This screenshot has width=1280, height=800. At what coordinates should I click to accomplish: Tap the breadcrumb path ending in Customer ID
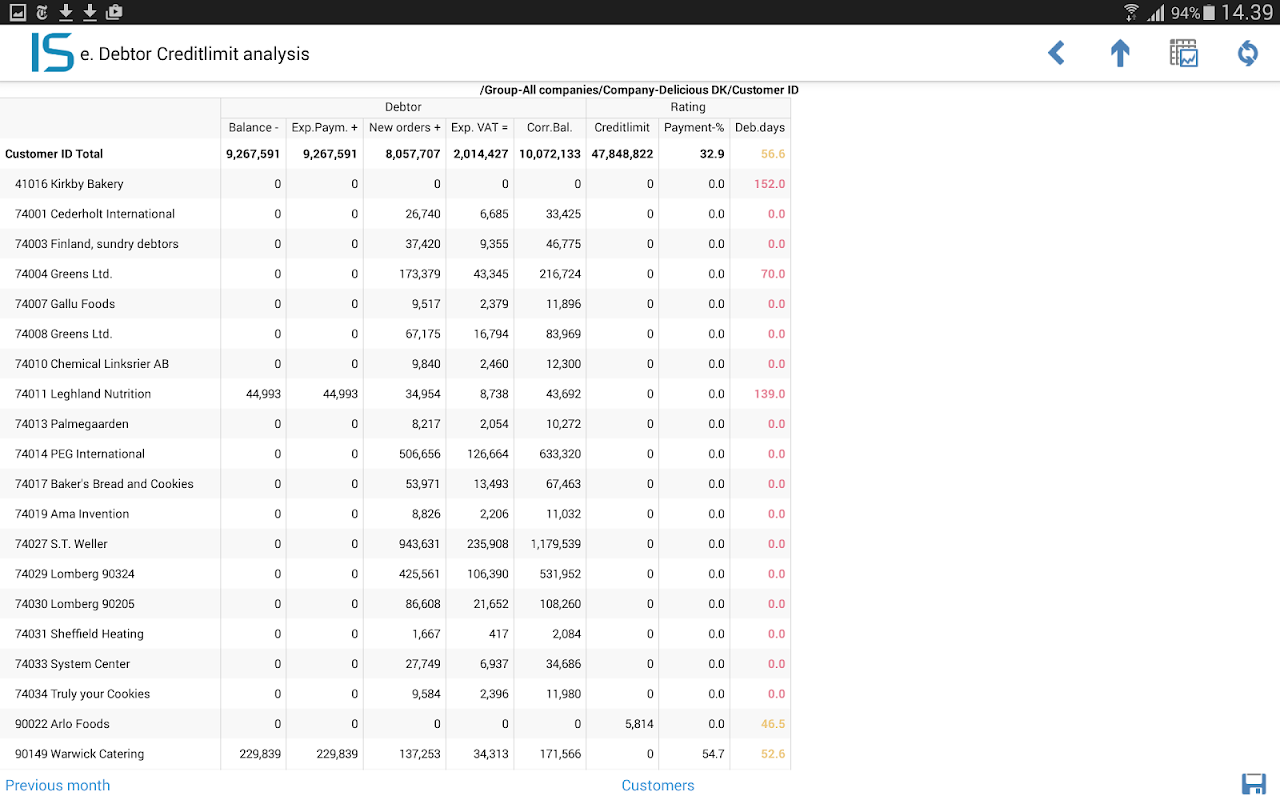639,90
